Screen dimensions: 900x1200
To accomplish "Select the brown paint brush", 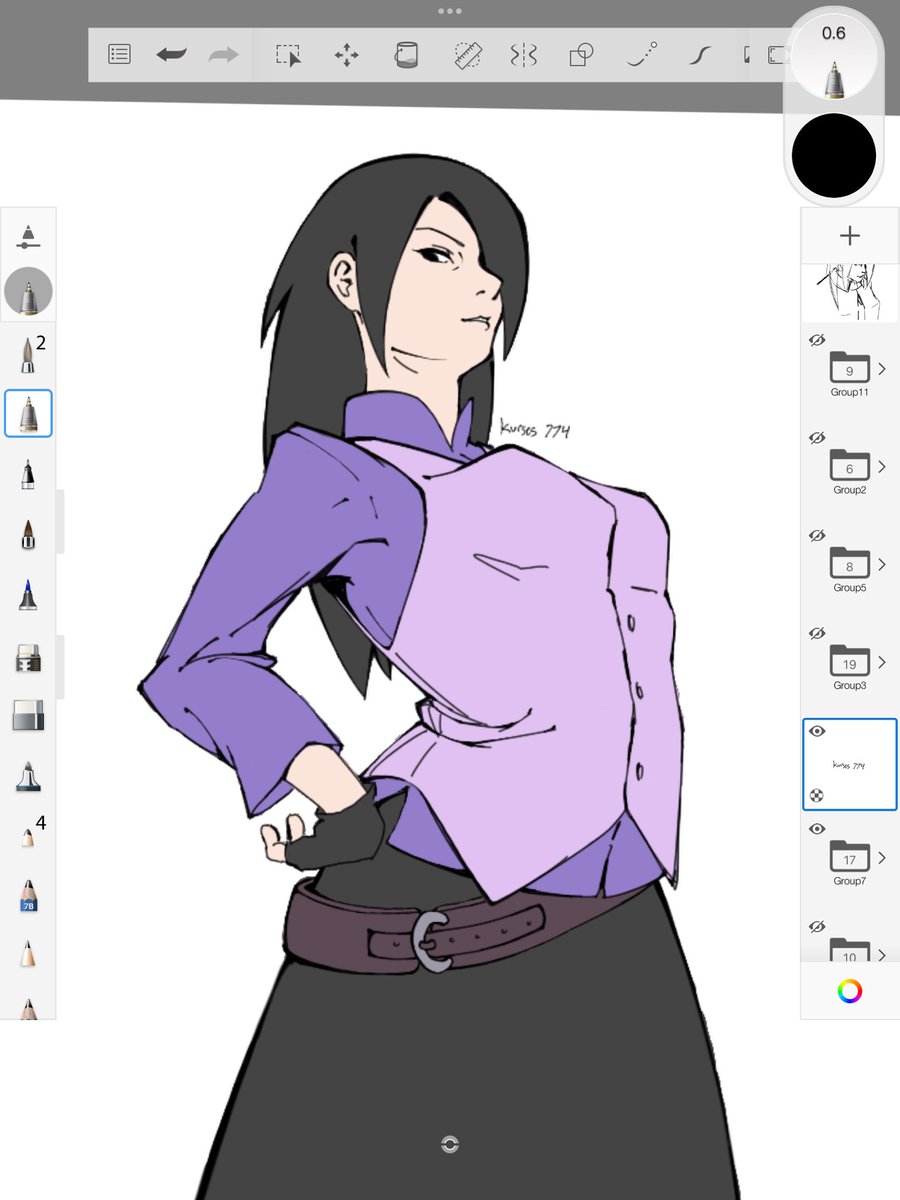I will [29, 534].
